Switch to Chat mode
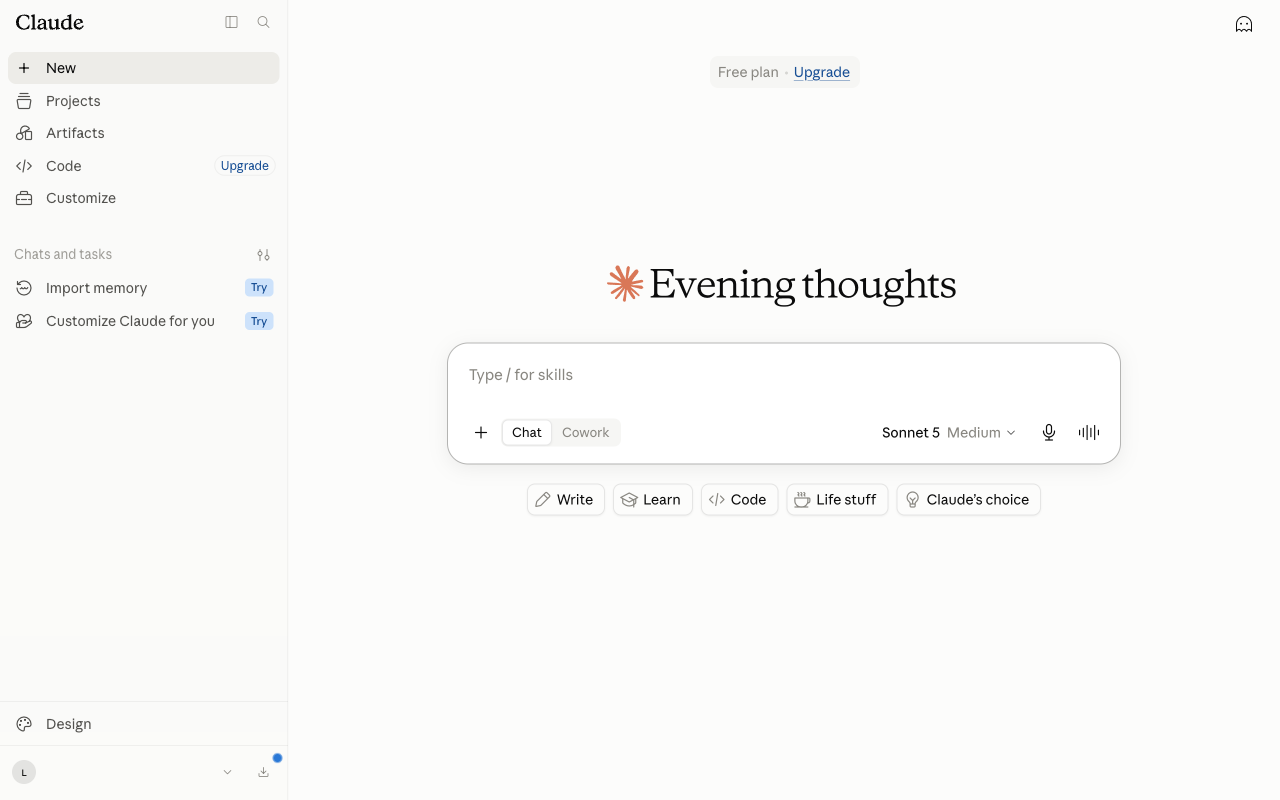Screen dimensions: 1280x800 point(527,432)
